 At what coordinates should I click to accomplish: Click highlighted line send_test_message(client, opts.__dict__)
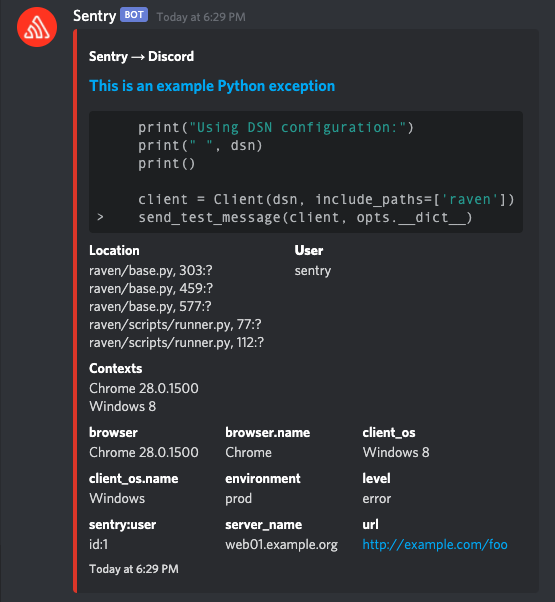(305, 218)
